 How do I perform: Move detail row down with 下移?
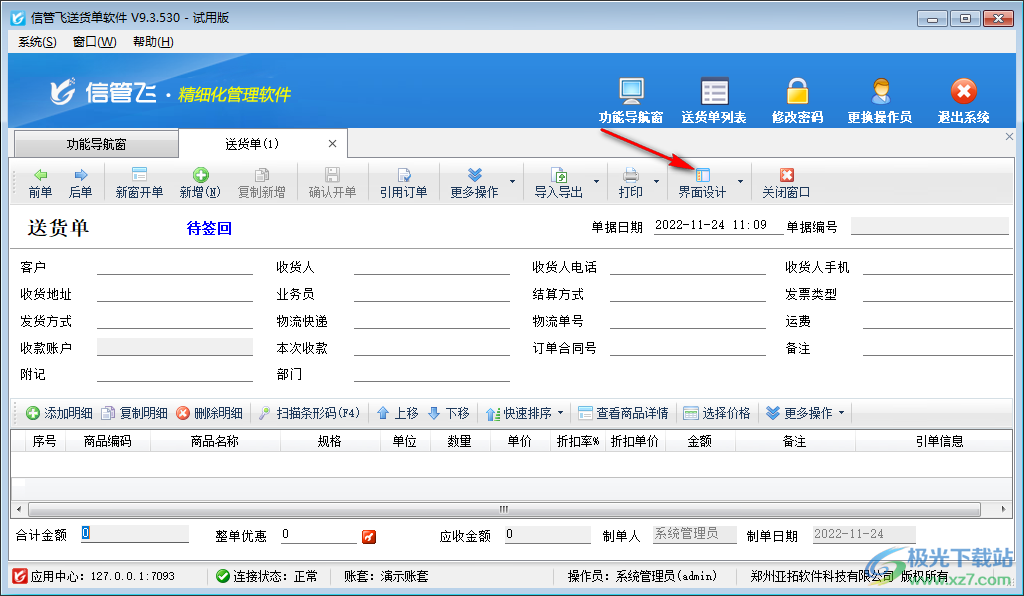[449, 413]
